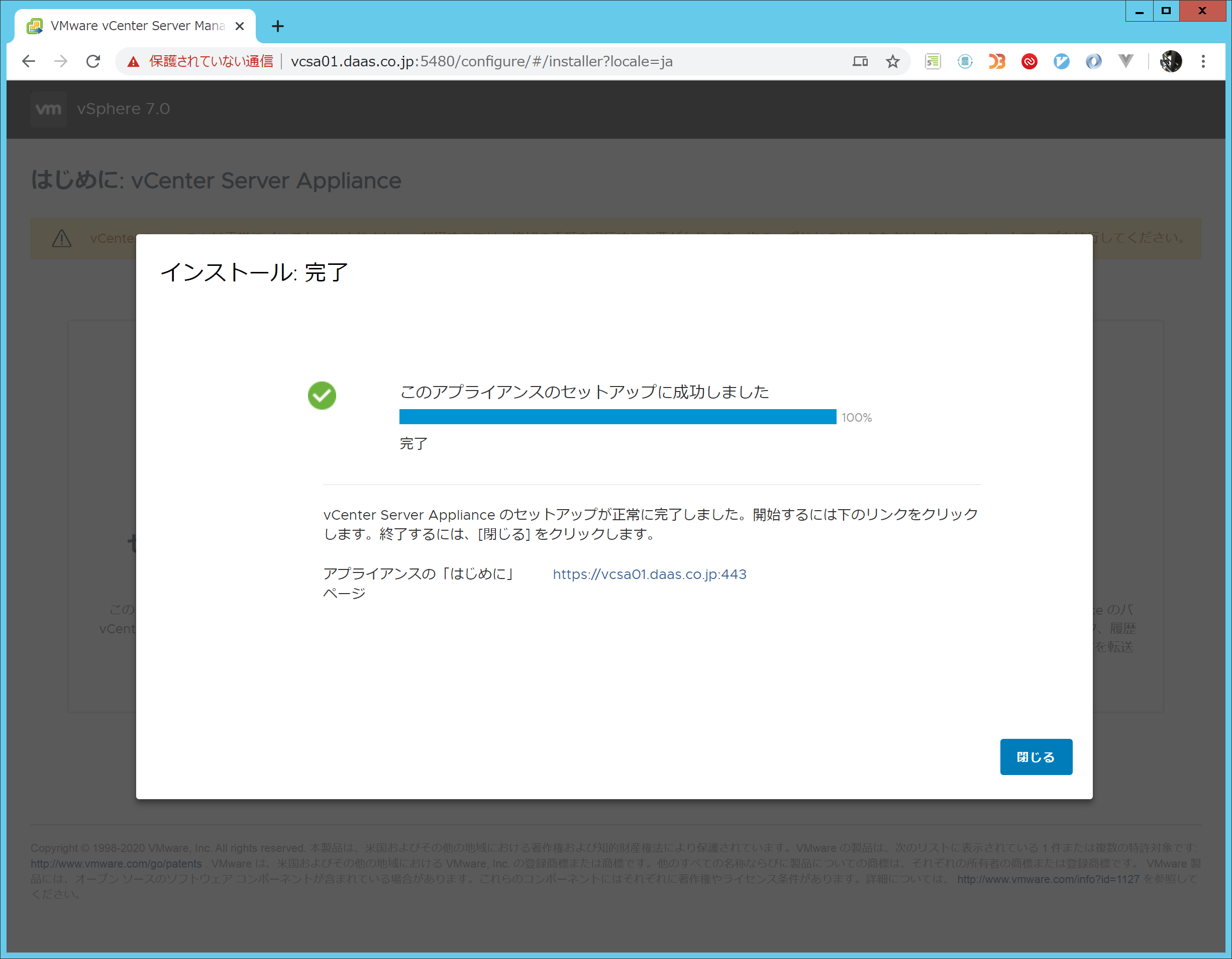Image resolution: width=1232 pixels, height=959 pixels.
Task: Click the このアプライアンスのセットアップに成功しました message
Action: [x=584, y=392]
